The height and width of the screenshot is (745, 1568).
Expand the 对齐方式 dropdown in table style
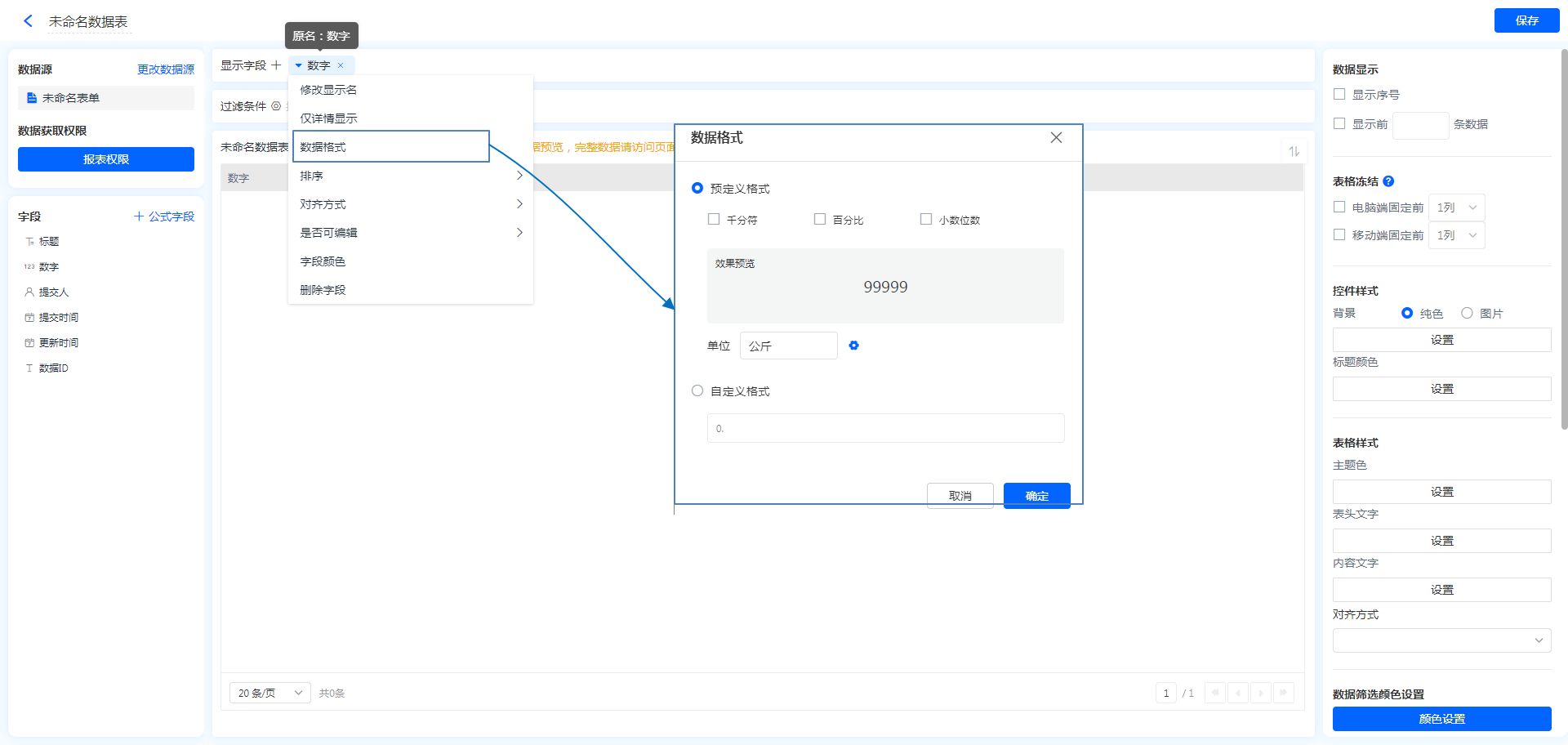tap(1441, 640)
